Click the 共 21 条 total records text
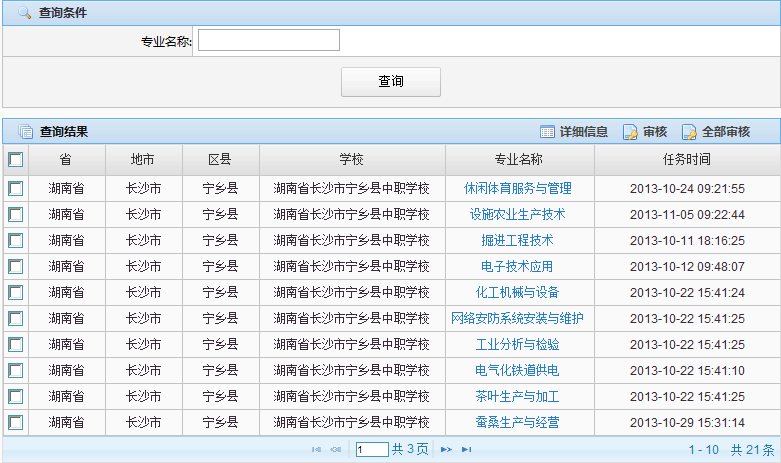 [x=753, y=450]
